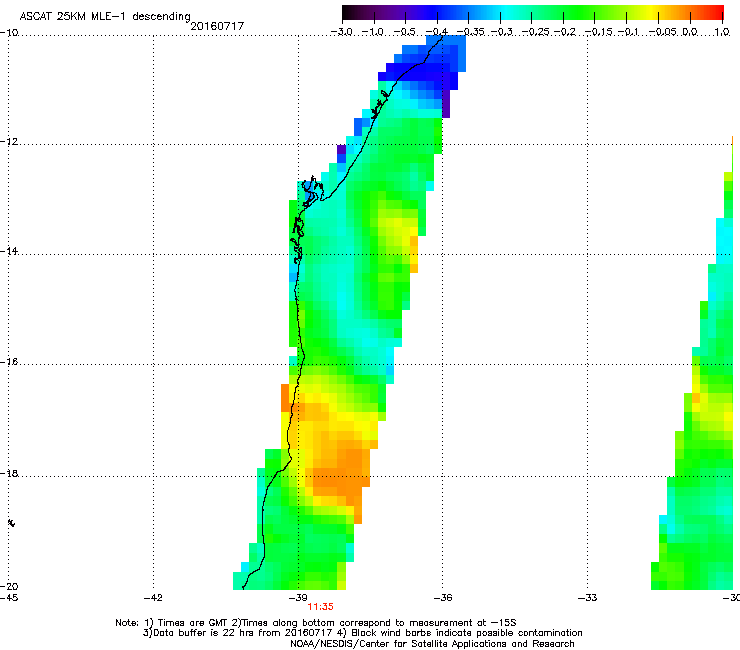Click the yellow section of the color bar

pyautogui.click(x=649, y=13)
